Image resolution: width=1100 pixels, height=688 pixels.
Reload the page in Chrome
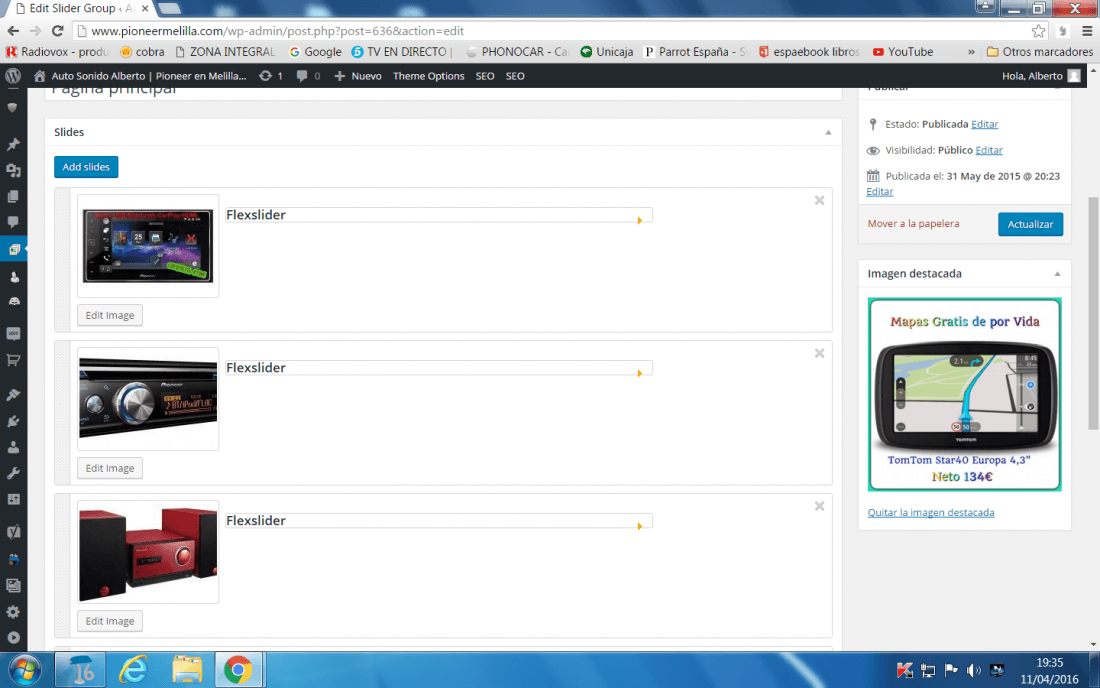pos(58,31)
